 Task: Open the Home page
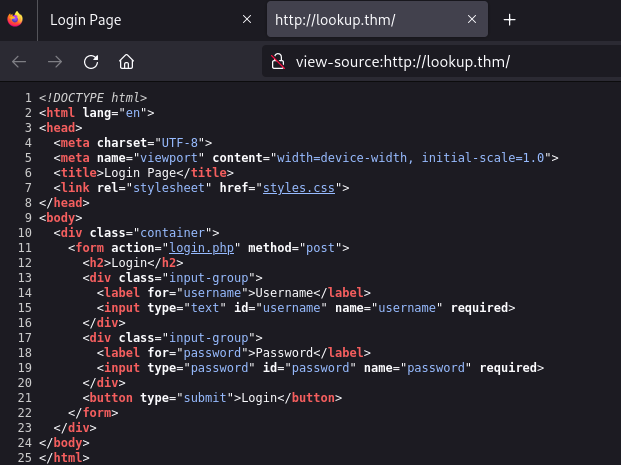[x=126, y=62]
